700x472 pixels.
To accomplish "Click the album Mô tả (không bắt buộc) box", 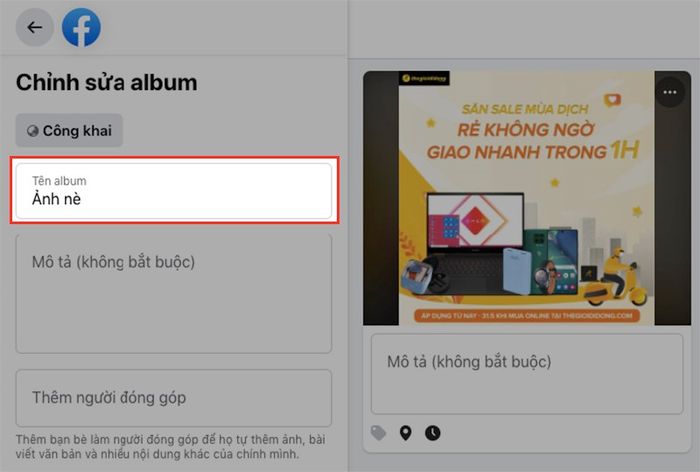I will (174, 293).
